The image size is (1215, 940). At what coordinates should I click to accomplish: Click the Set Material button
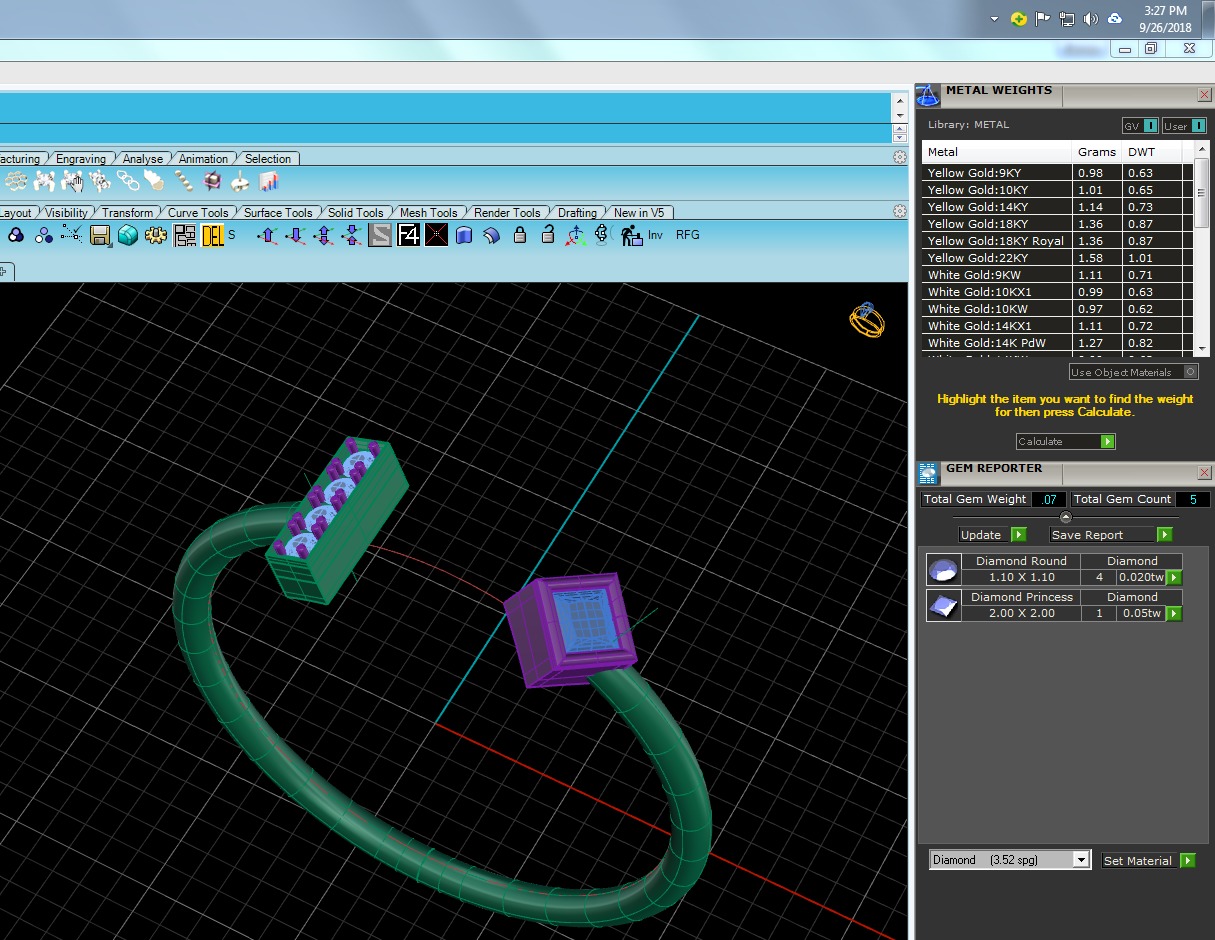click(1148, 861)
